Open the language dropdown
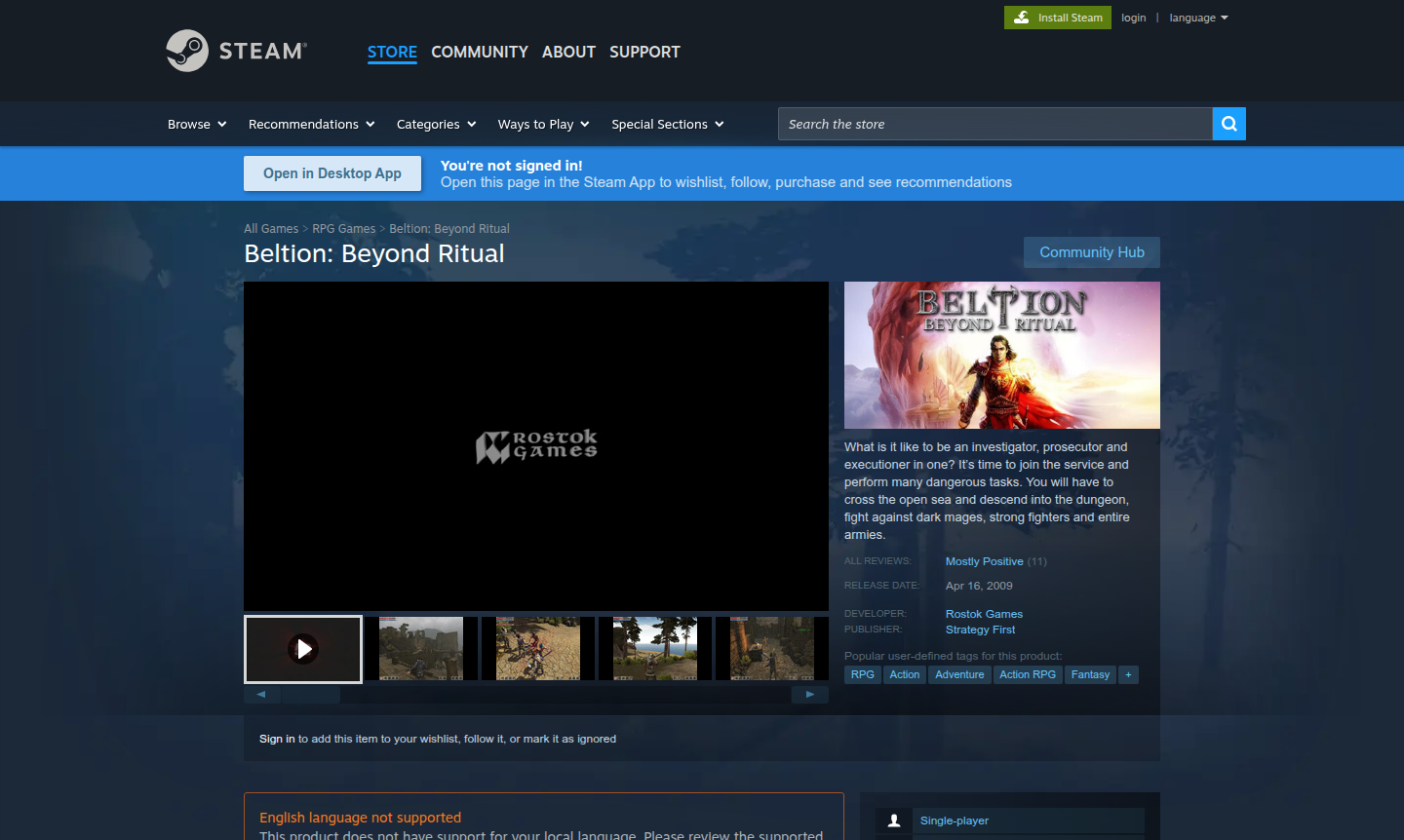 [x=1198, y=18]
